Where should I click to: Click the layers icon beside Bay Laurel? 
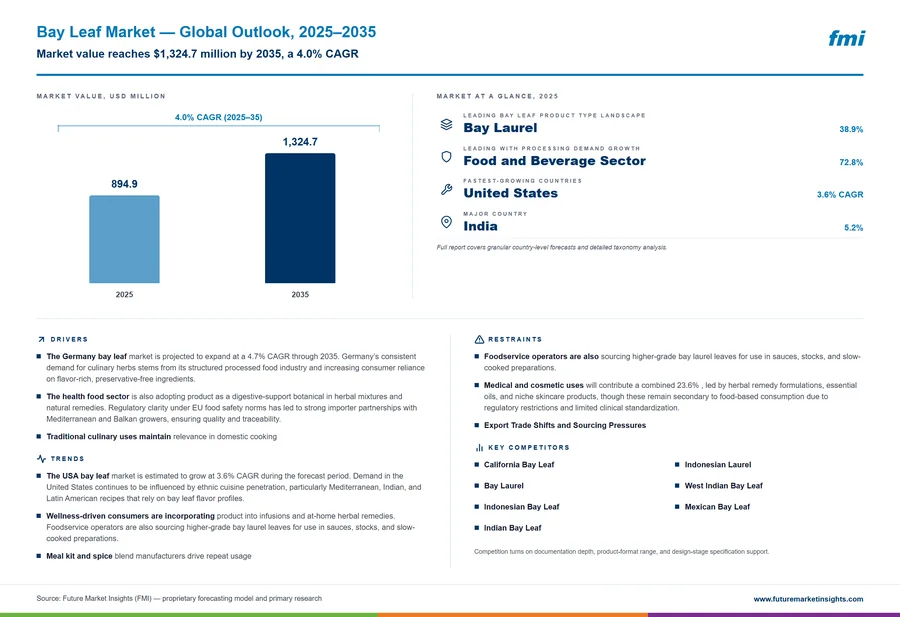tap(446, 124)
